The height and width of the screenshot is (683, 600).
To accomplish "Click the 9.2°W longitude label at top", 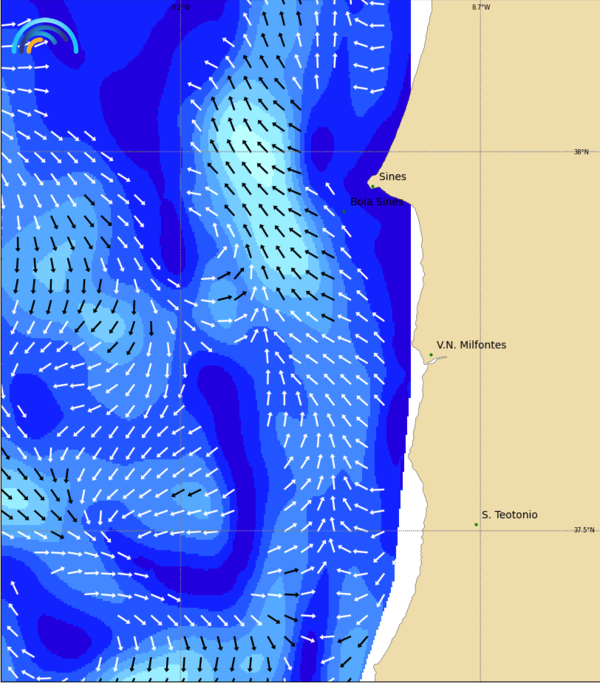I will tap(180, 7).
